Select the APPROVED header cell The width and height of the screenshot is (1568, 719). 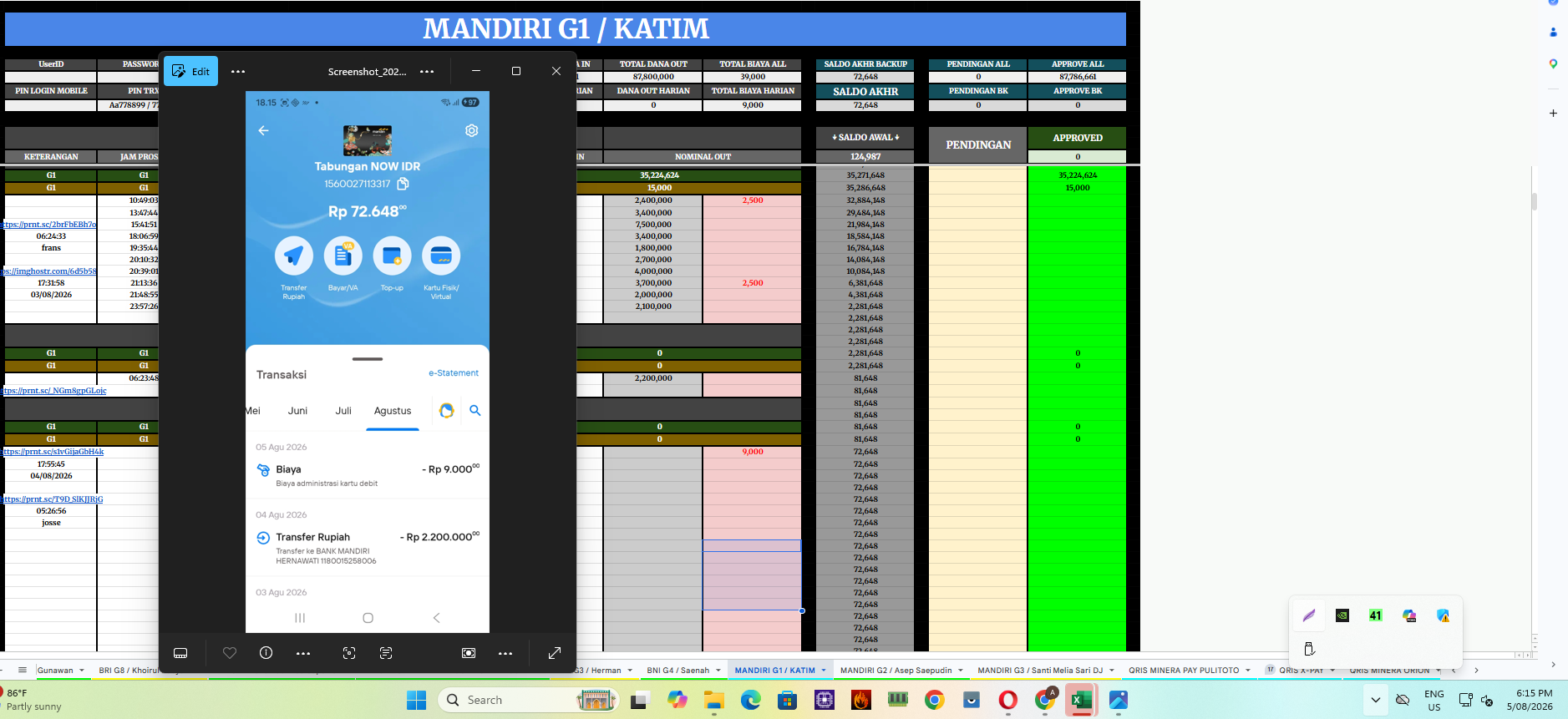pos(1078,138)
